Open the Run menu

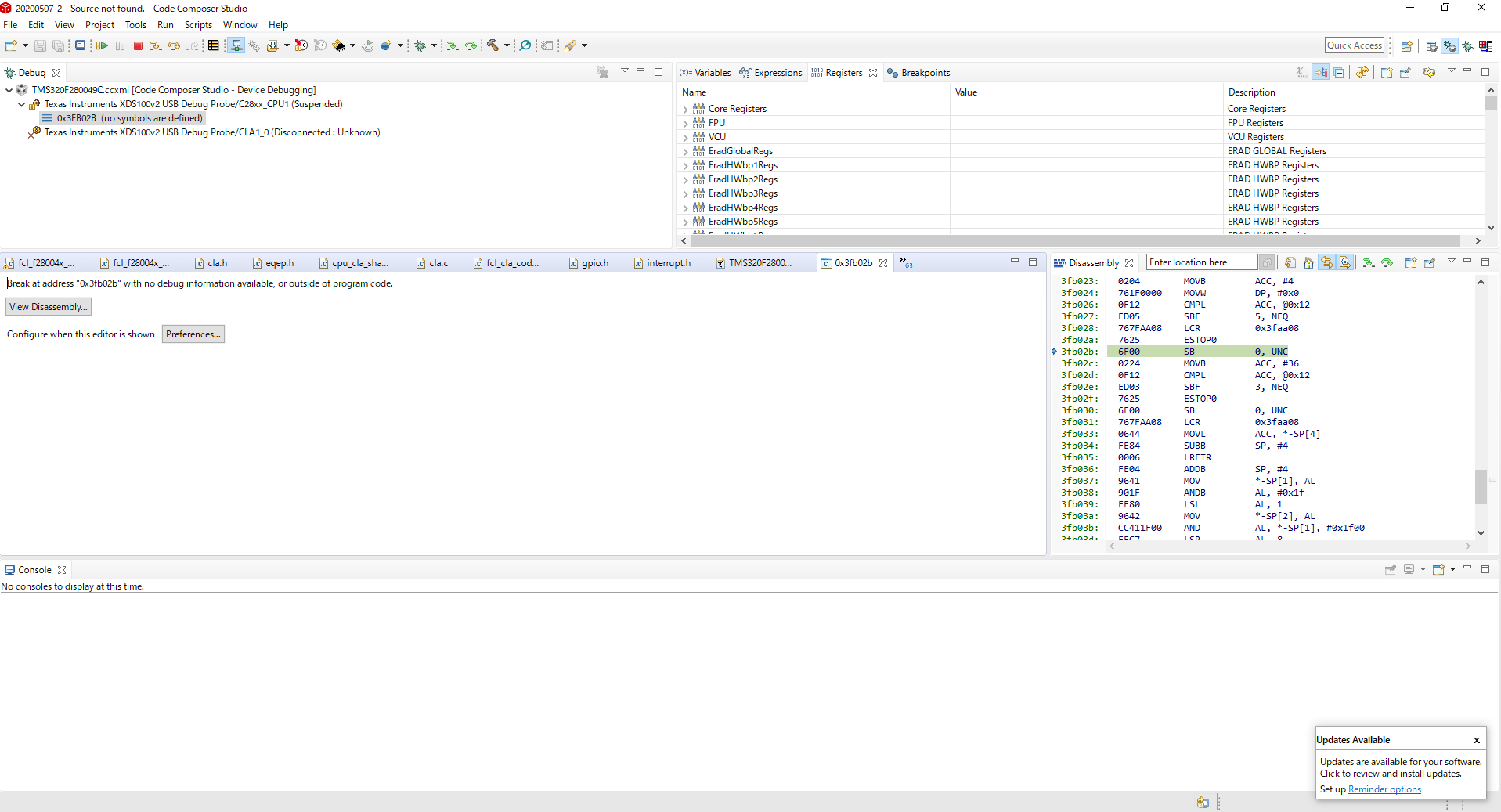(165, 25)
